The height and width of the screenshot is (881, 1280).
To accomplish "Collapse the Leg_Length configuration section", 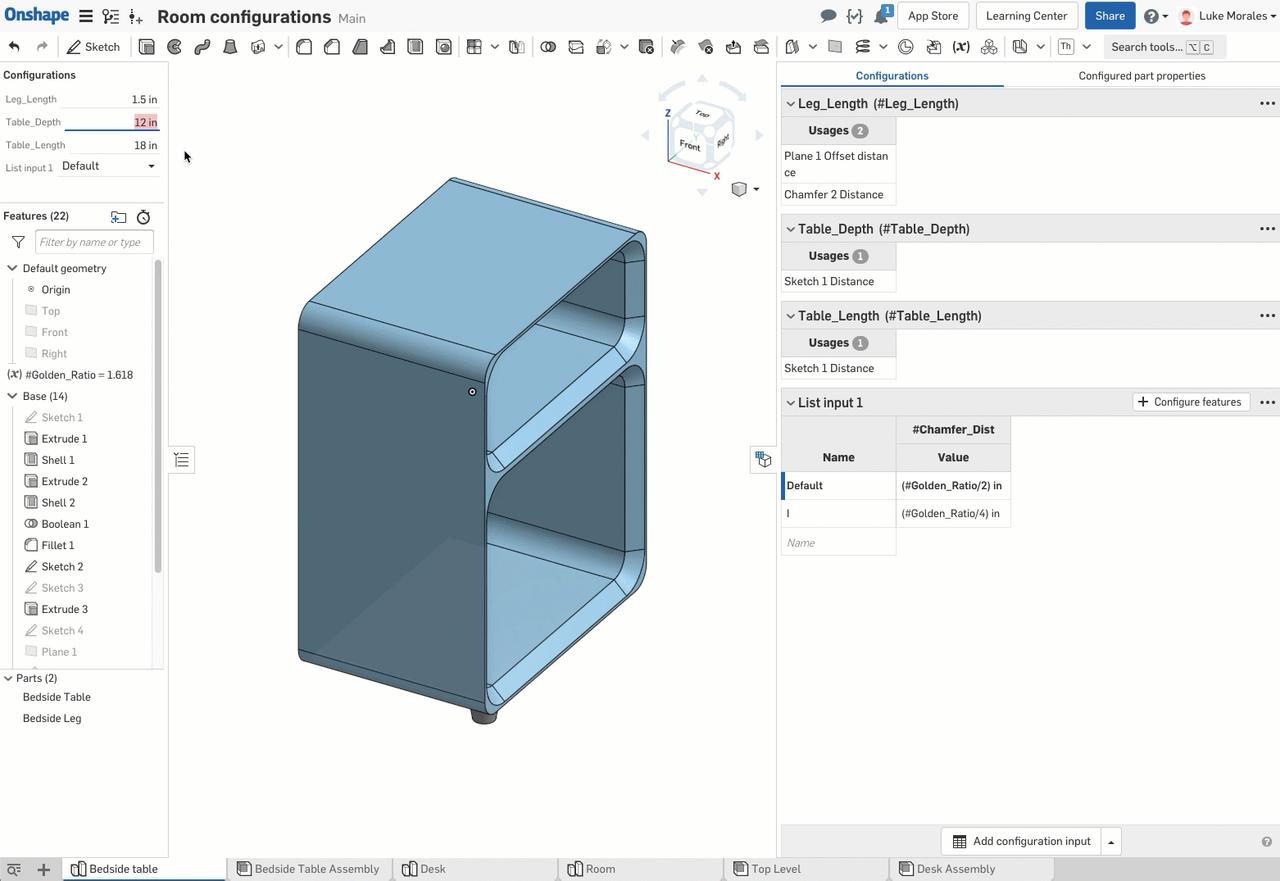I will tap(790, 103).
